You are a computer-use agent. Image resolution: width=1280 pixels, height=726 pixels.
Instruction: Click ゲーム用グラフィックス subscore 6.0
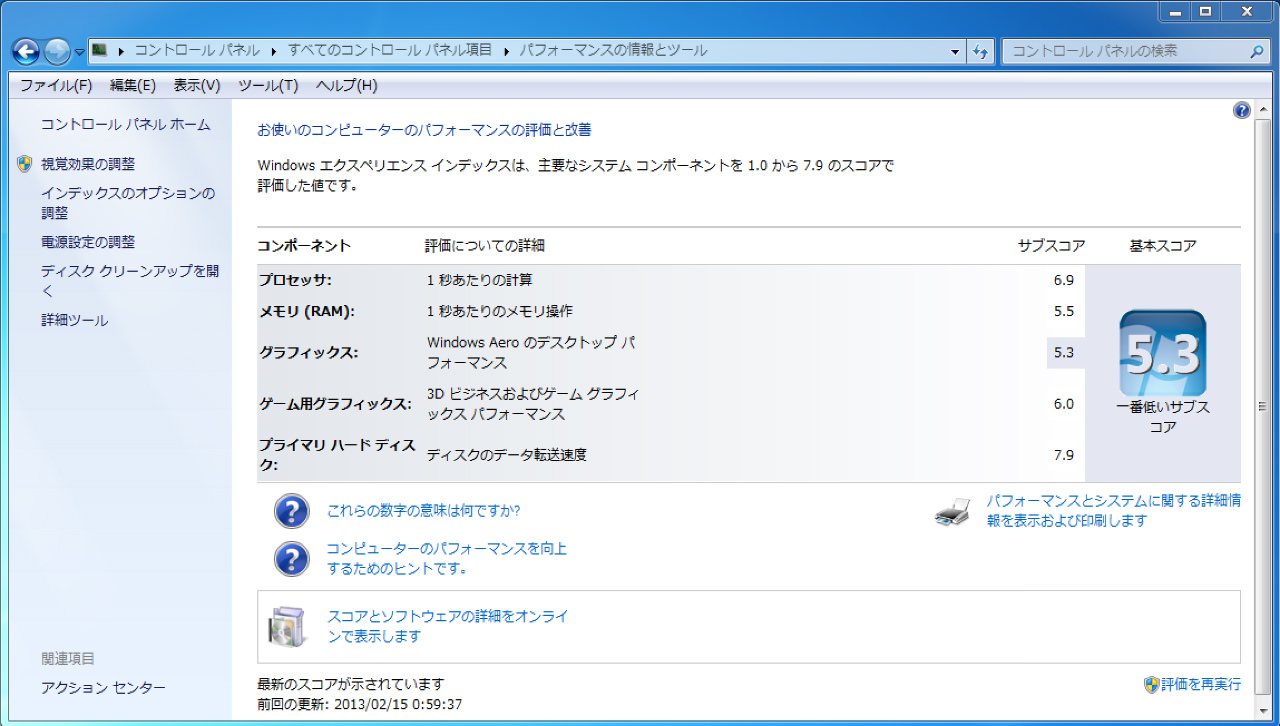(x=1063, y=404)
